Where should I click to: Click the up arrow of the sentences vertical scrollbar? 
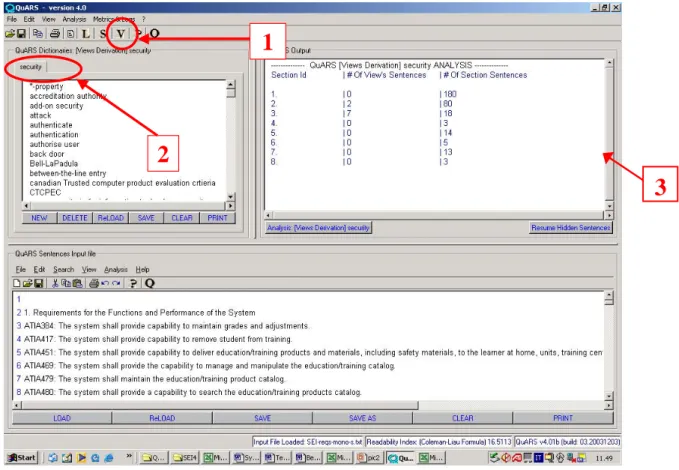pyautogui.click(x=609, y=296)
